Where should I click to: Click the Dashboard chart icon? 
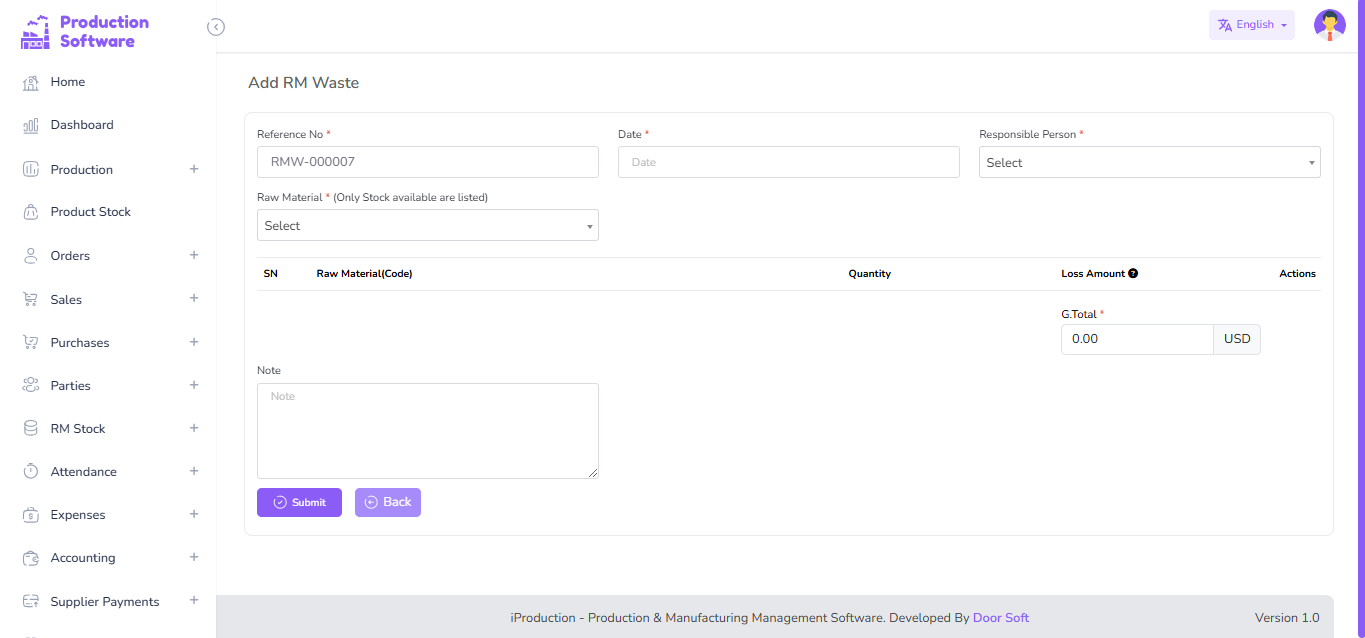(x=31, y=126)
